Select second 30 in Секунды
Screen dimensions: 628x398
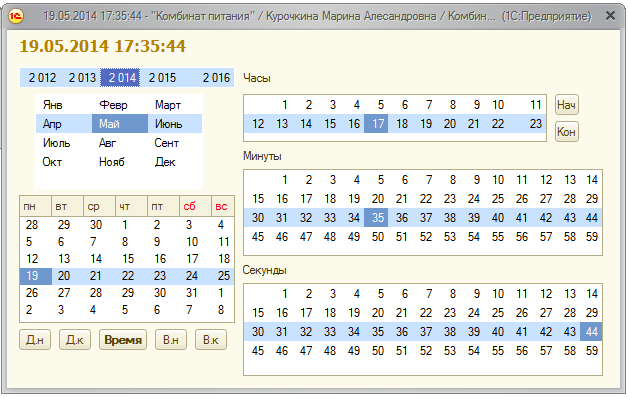[x=258, y=332]
